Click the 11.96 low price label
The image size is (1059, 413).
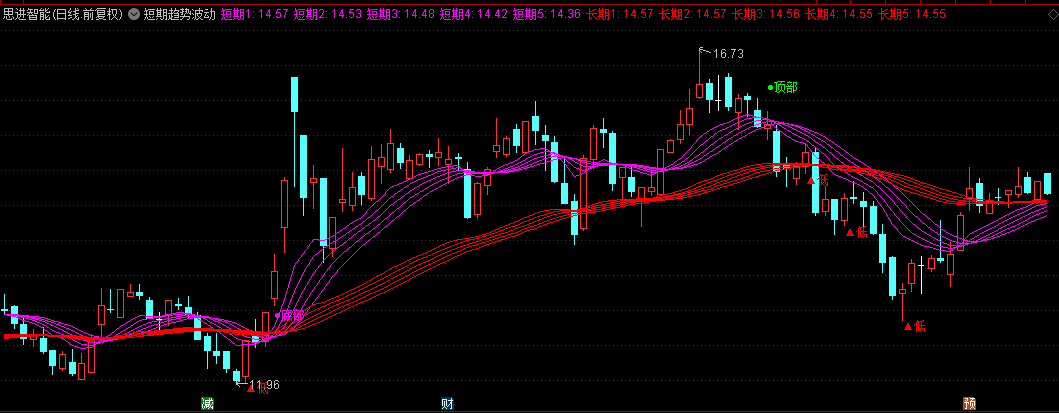pos(263,385)
